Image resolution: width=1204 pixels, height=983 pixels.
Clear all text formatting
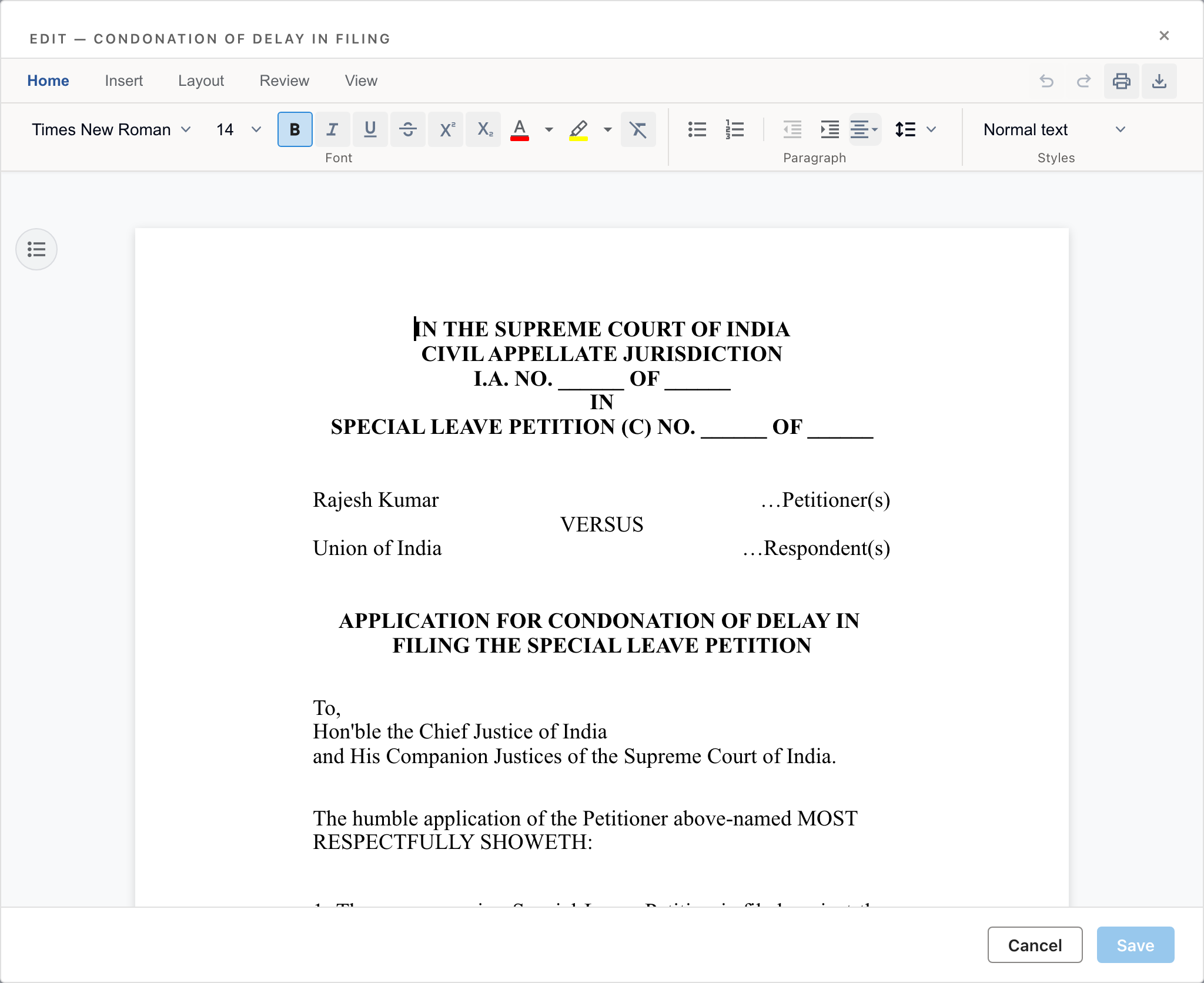pos(638,129)
